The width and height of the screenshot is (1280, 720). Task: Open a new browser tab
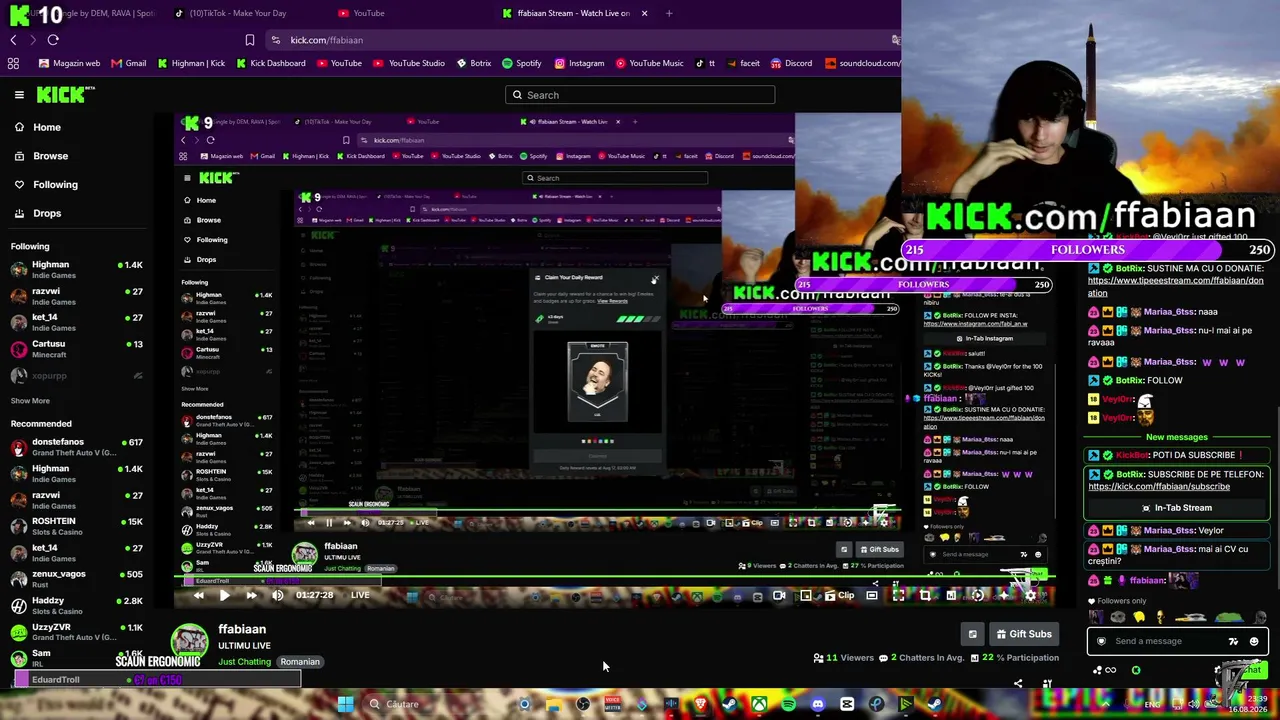coord(669,13)
